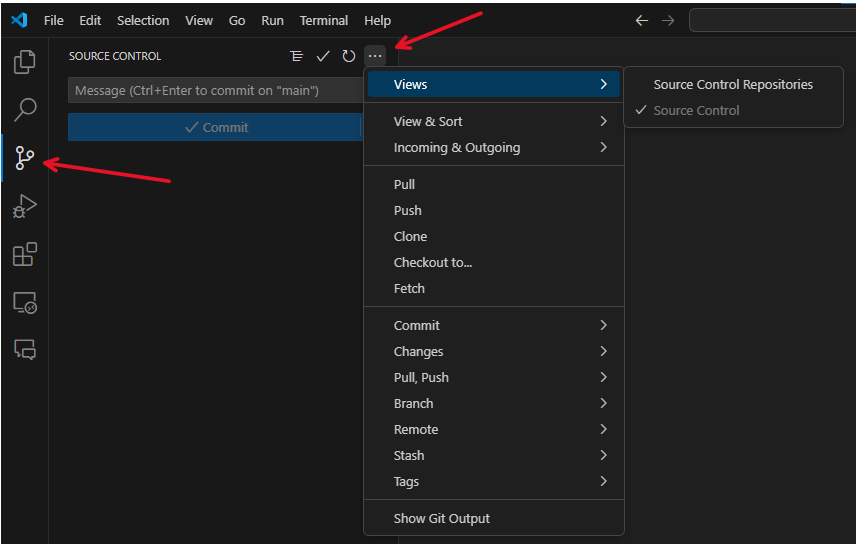Open Remote Explorer in activity bar

coord(25,303)
